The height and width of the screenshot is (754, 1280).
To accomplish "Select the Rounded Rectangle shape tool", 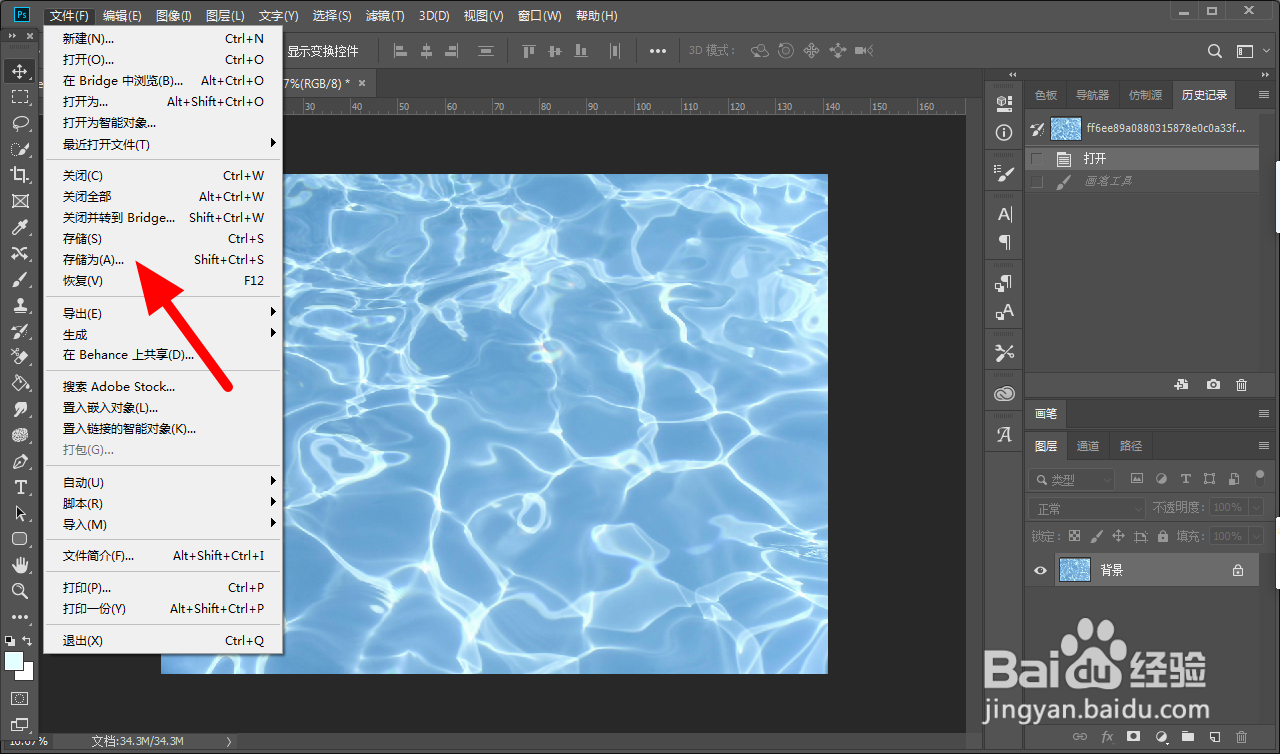I will 19,539.
